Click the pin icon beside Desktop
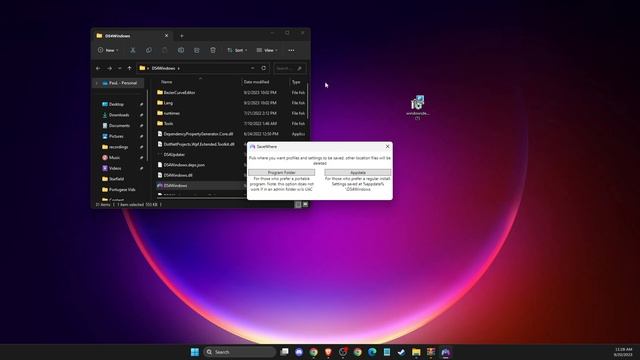640x360 pixels. [x=141, y=104]
